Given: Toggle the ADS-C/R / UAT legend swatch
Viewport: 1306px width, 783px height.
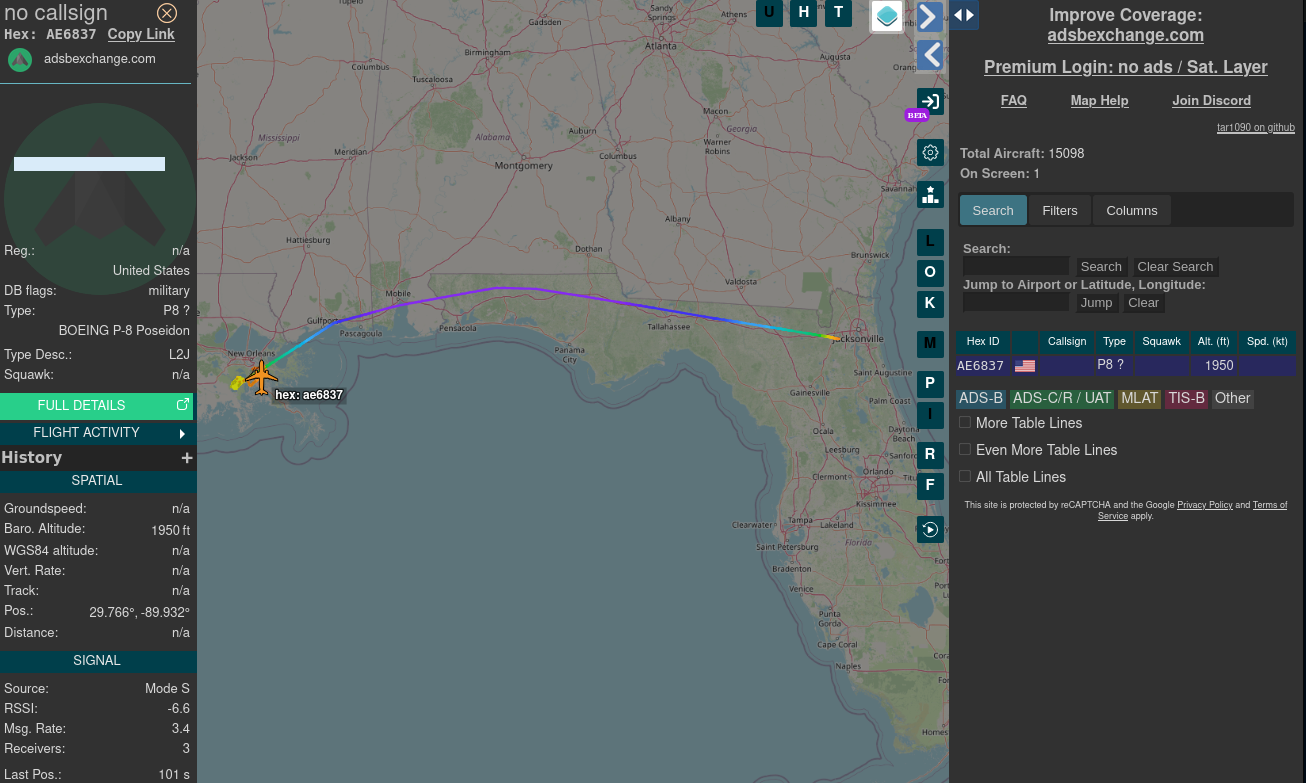Looking at the screenshot, I should (1061, 398).
